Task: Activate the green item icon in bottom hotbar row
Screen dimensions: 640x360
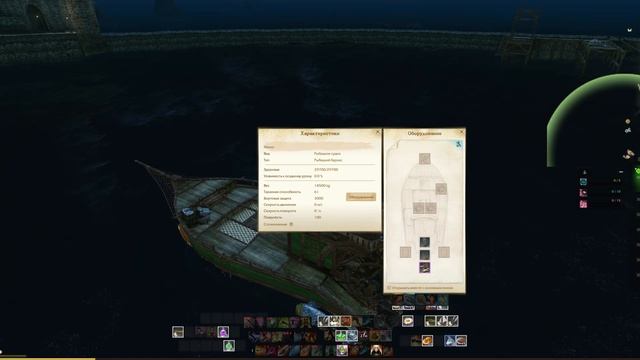Action: tap(342, 350)
